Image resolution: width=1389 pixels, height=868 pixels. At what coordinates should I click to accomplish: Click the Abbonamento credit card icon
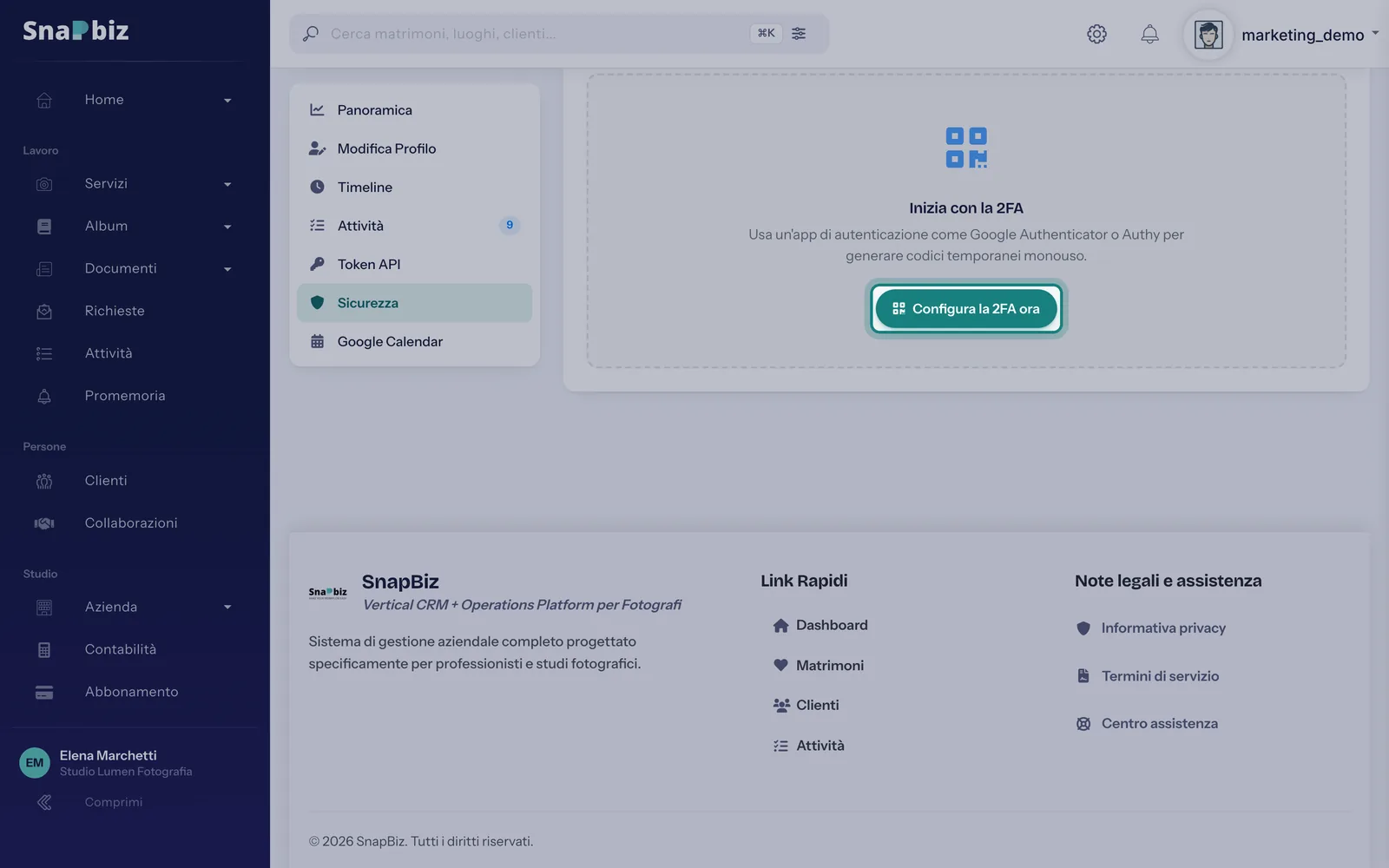pos(44,693)
